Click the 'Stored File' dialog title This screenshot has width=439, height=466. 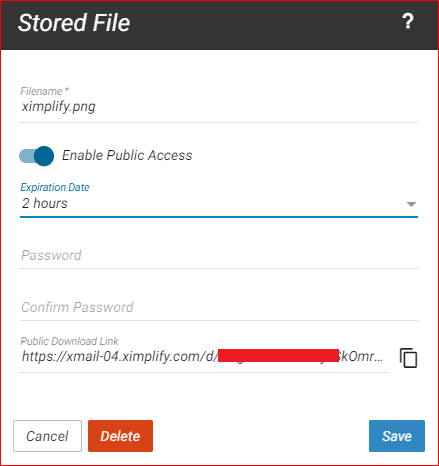74,23
